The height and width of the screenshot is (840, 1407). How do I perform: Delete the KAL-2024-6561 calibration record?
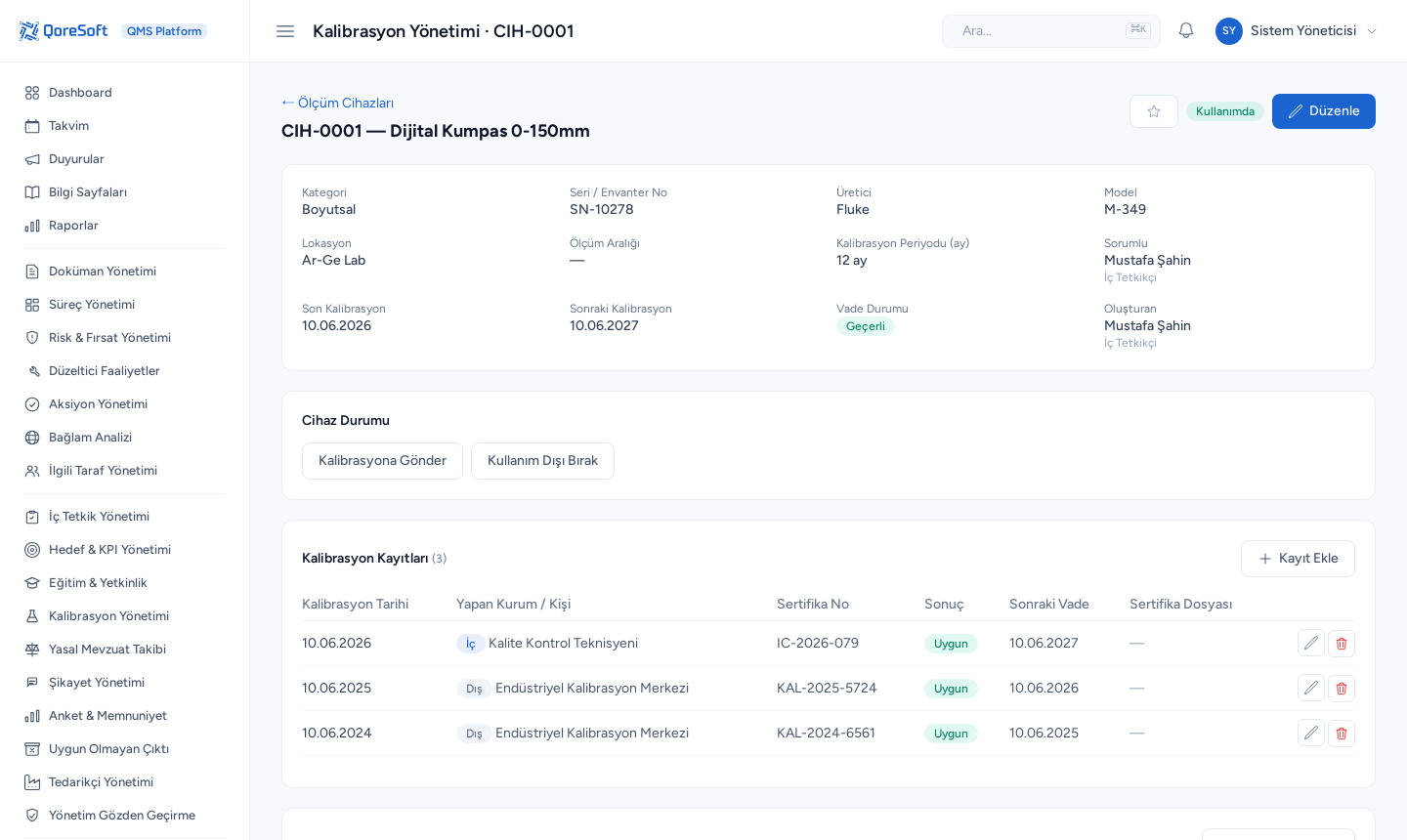1342,734
